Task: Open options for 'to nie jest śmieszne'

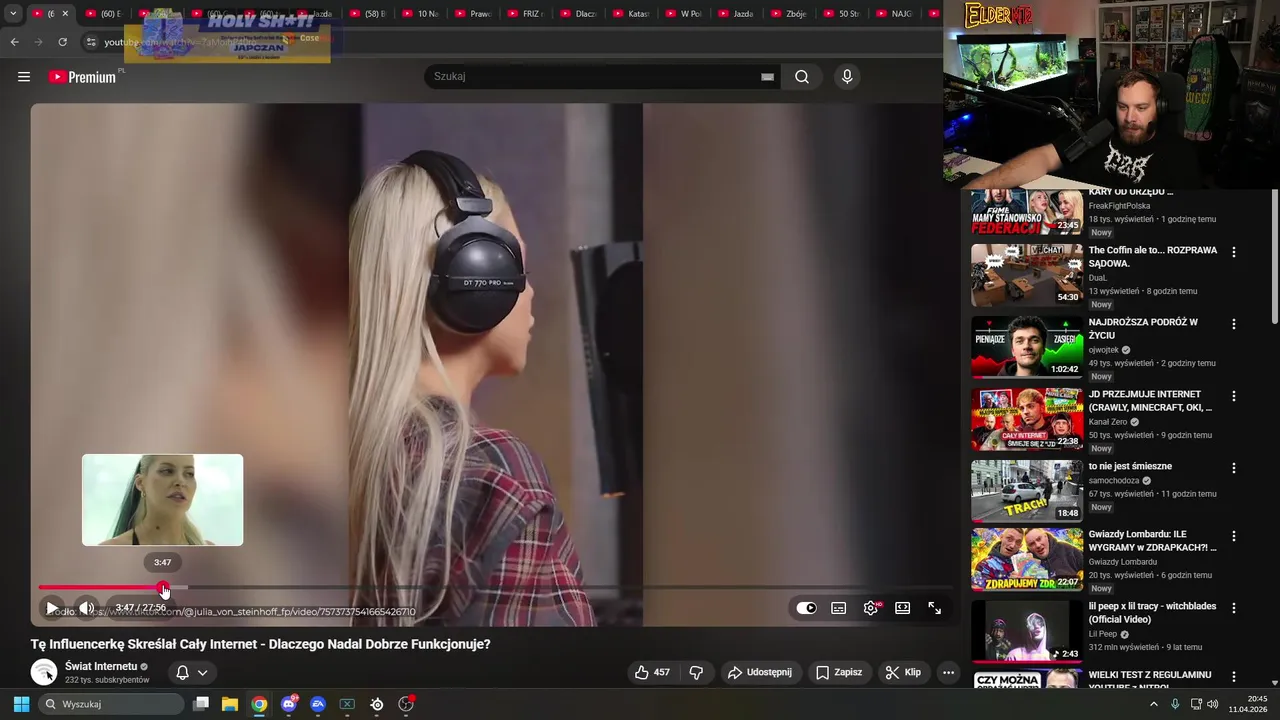Action: click(1233, 469)
